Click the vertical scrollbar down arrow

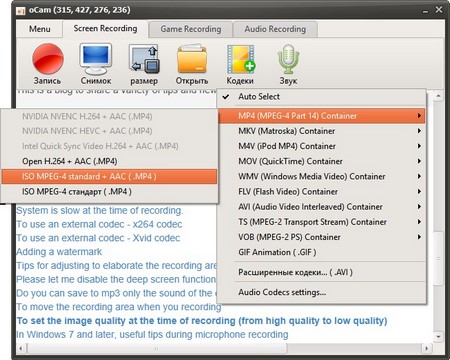click(438, 336)
